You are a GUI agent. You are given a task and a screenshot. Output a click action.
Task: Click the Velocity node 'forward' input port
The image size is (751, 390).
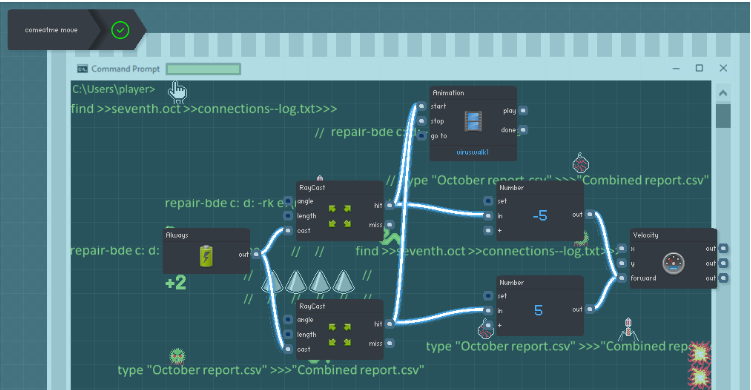click(x=622, y=278)
